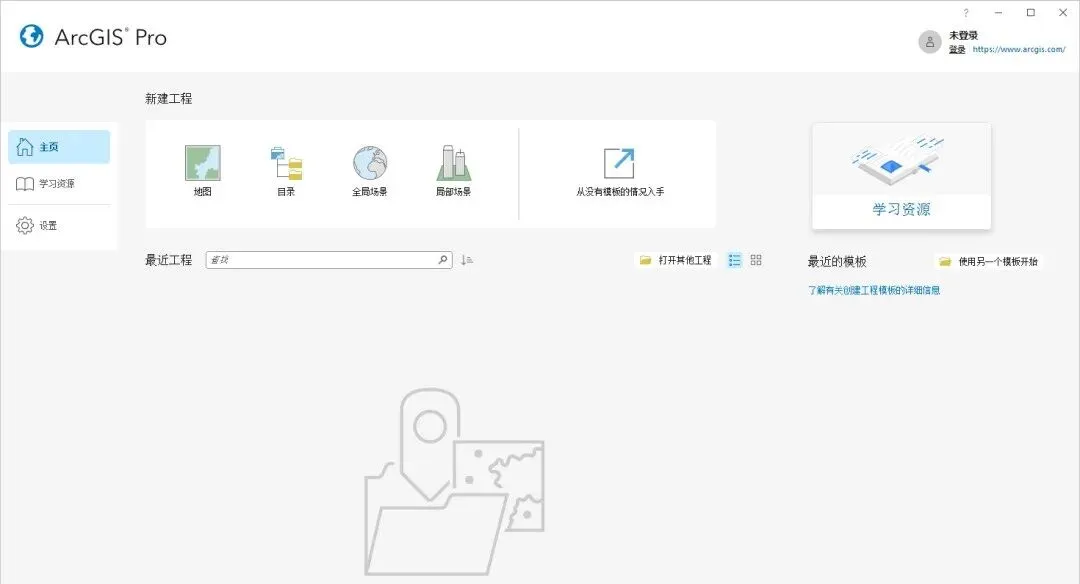Click the 未登录 status text
Image resolution: width=1080 pixels, height=584 pixels.
(963, 35)
